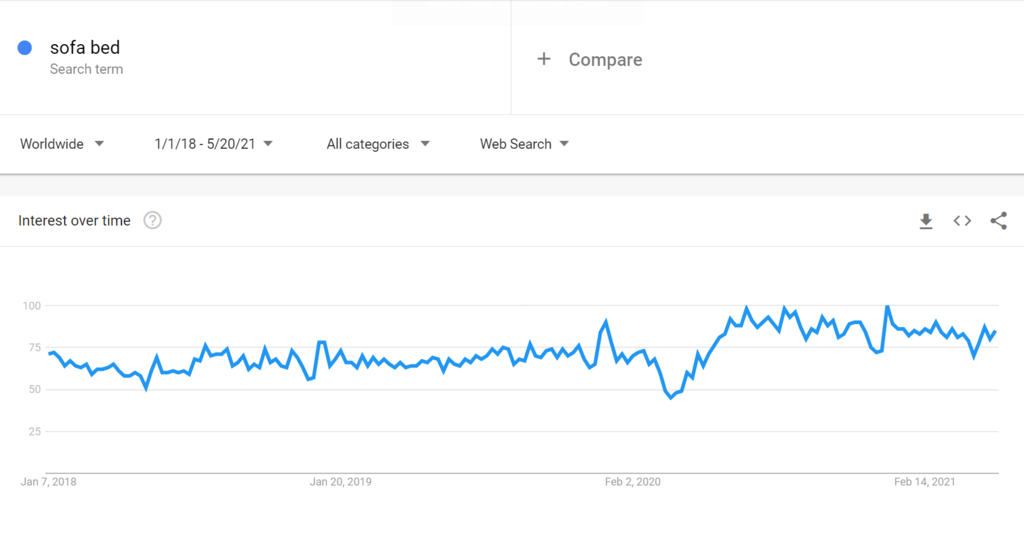Click the share icon for the chart
This screenshot has height=549, width=1024.
point(998,221)
